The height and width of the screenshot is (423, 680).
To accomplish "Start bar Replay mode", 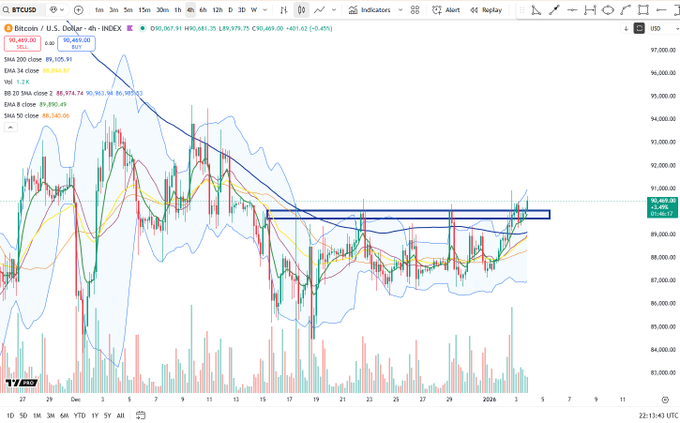I will click(x=486, y=10).
